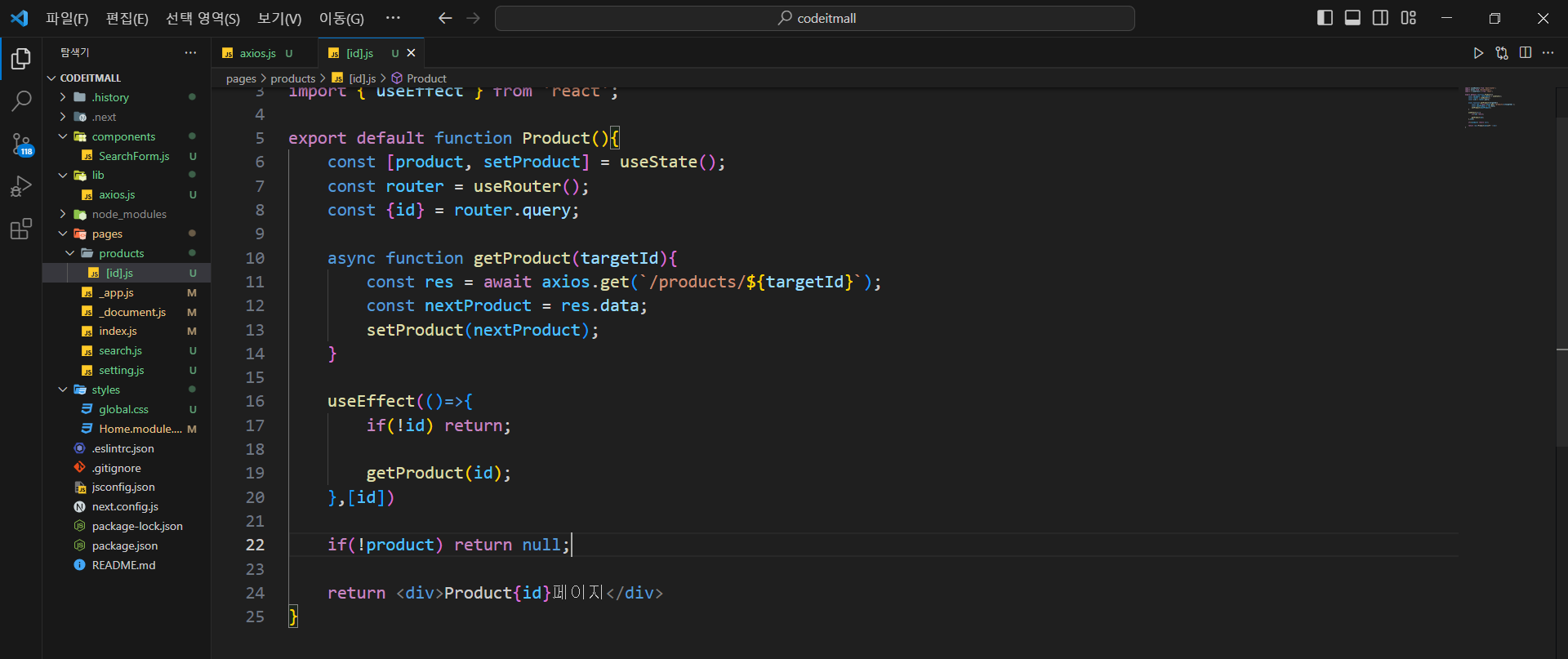The width and height of the screenshot is (1568, 659).
Task: Open Source Control view with 118 badge
Action: (x=21, y=145)
